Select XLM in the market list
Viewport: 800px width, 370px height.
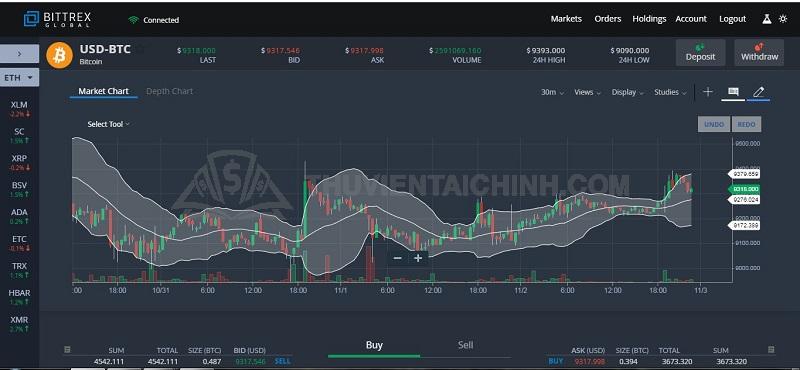tap(19, 109)
